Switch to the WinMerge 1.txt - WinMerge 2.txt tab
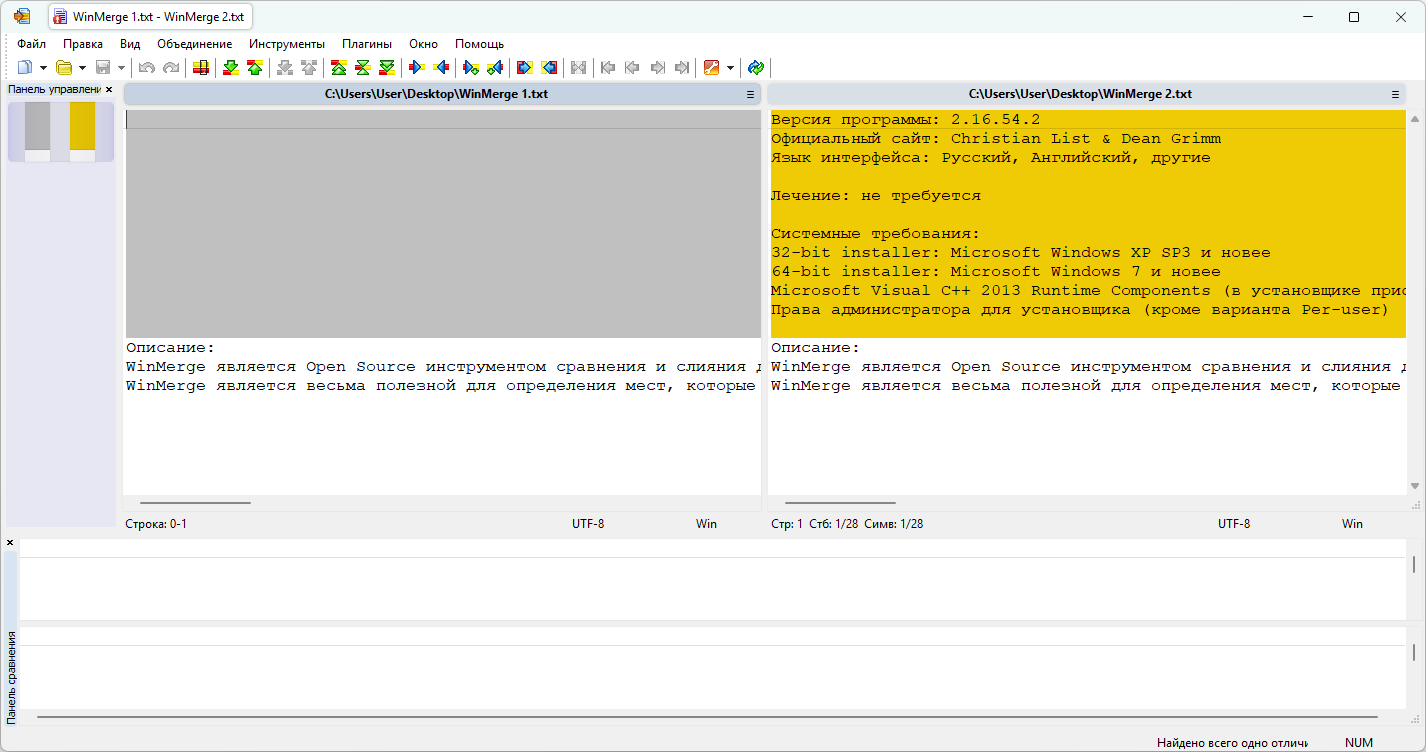This screenshot has width=1426, height=752. pos(150,17)
